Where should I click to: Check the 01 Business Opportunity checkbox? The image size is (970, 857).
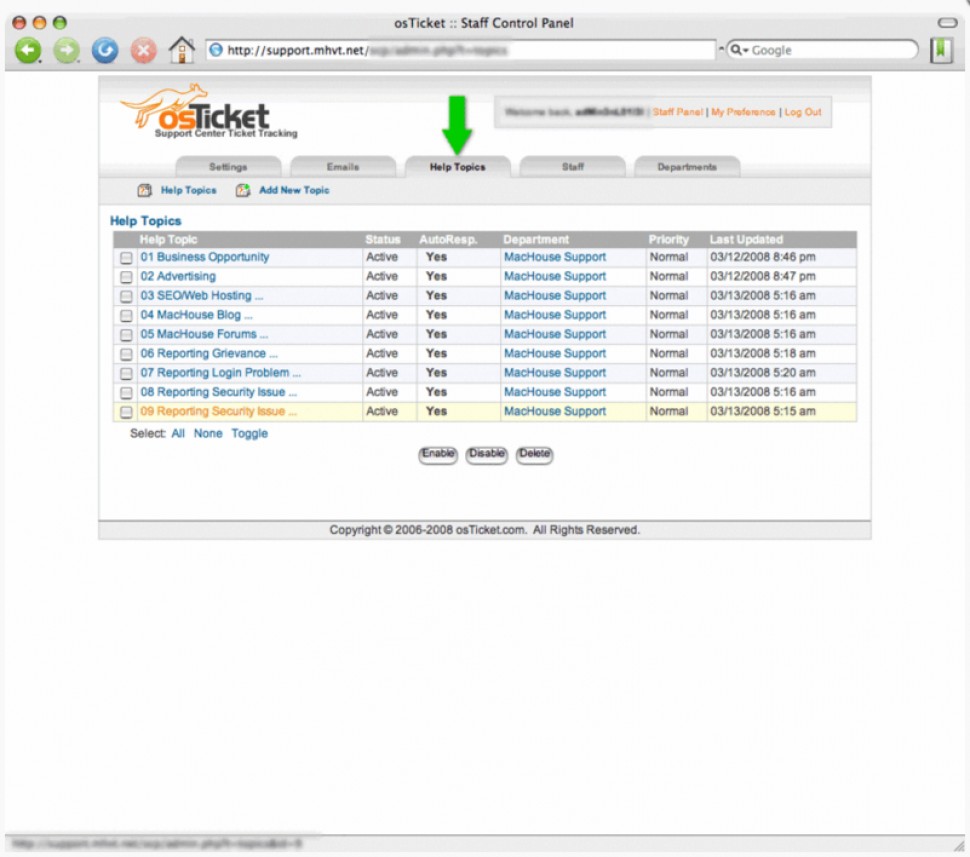coord(126,257)
